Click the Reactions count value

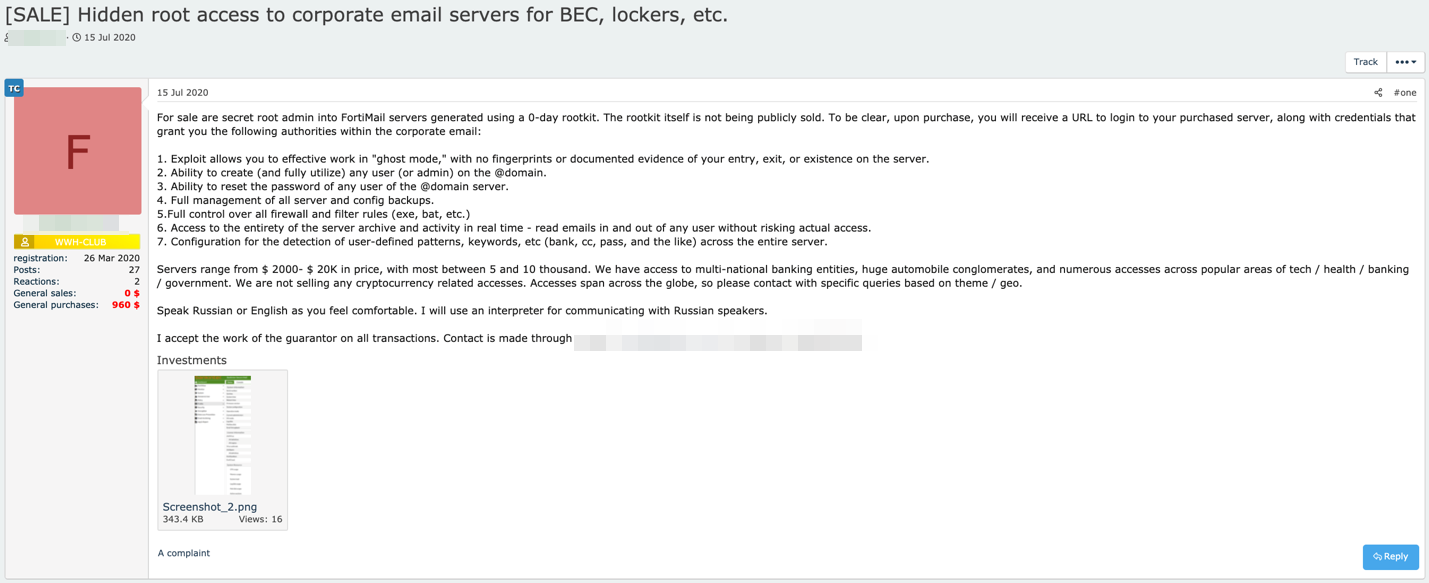pos(136,282)
